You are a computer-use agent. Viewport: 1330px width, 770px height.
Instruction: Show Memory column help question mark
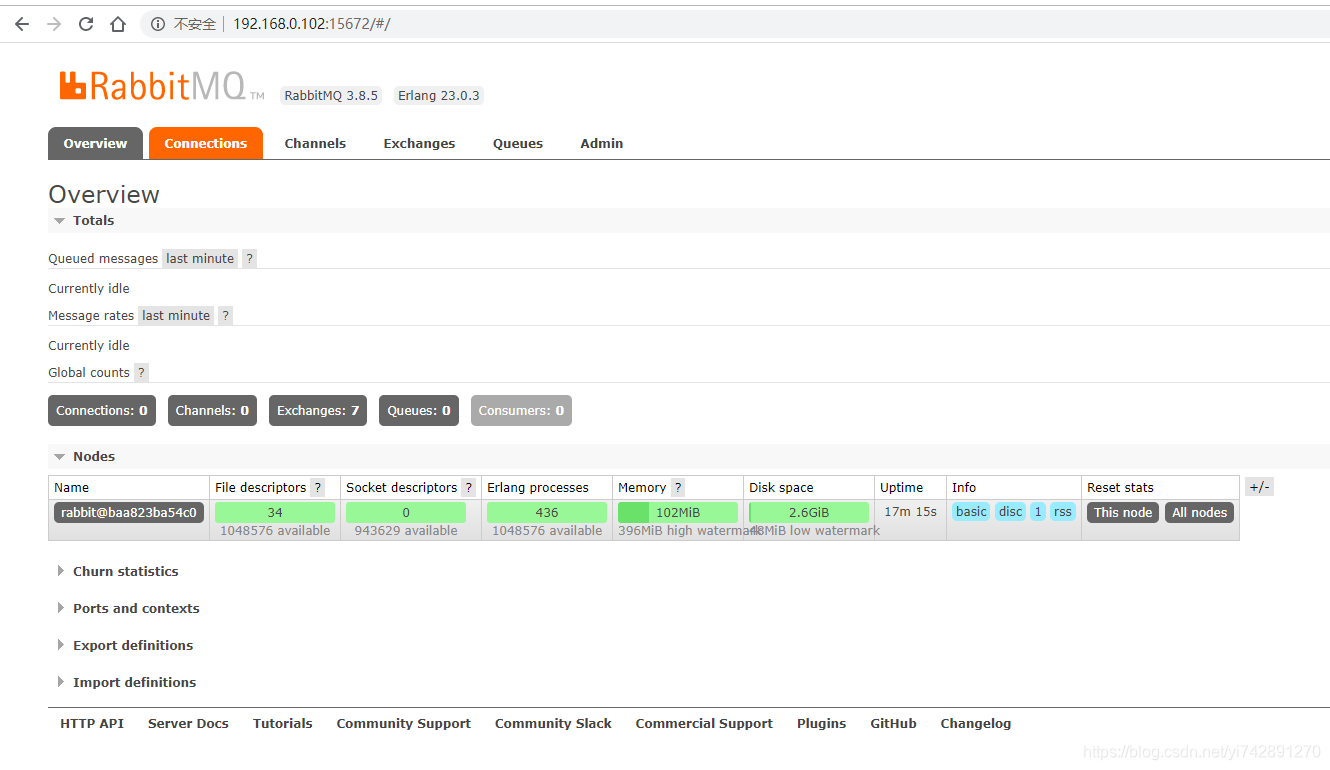(x=677, y=487)
